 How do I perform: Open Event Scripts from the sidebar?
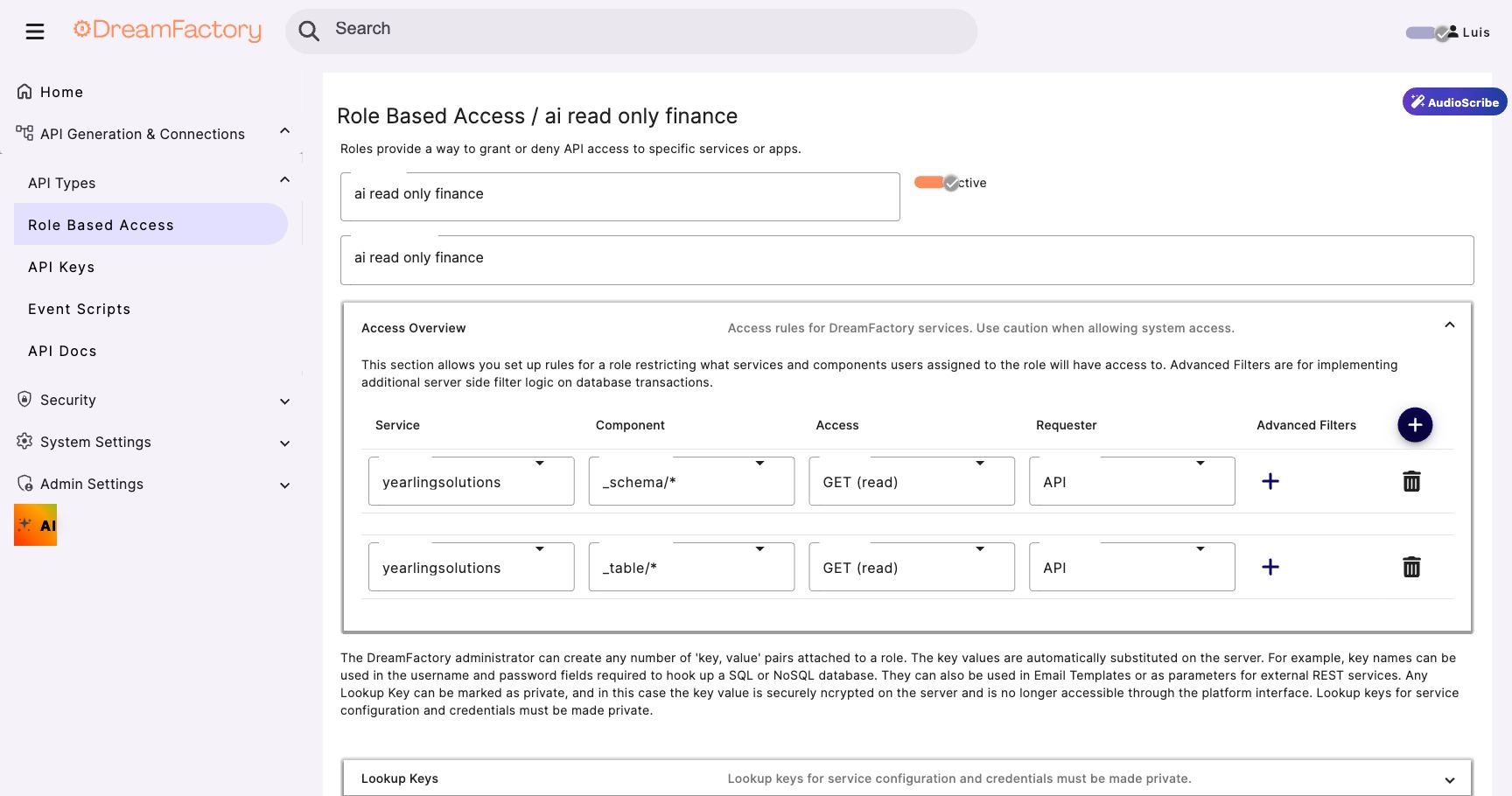click(79, 309)
